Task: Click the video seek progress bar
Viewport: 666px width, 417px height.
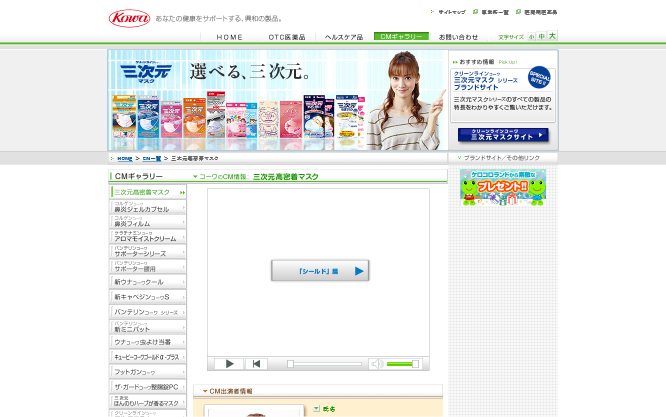Action: pyautogui.click(x=325, y=364)
